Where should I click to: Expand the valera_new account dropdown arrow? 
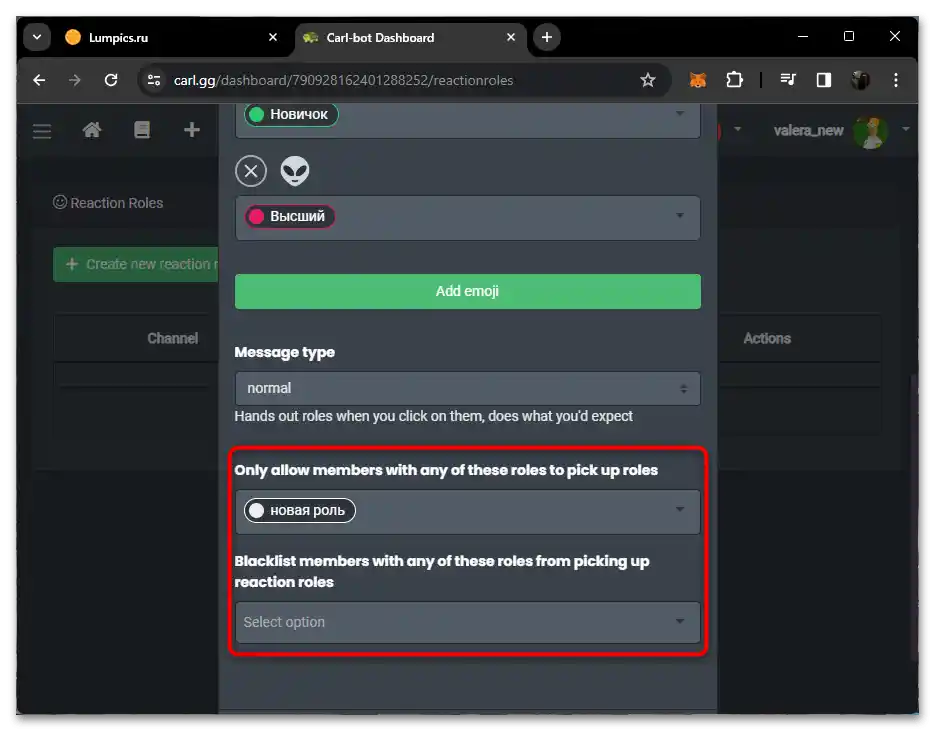click(906, 129)
